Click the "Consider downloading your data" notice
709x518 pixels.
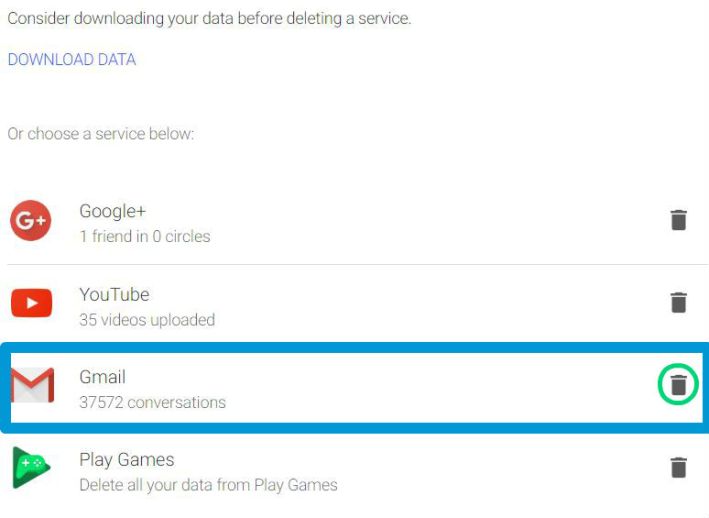click(x=209, y=18)
